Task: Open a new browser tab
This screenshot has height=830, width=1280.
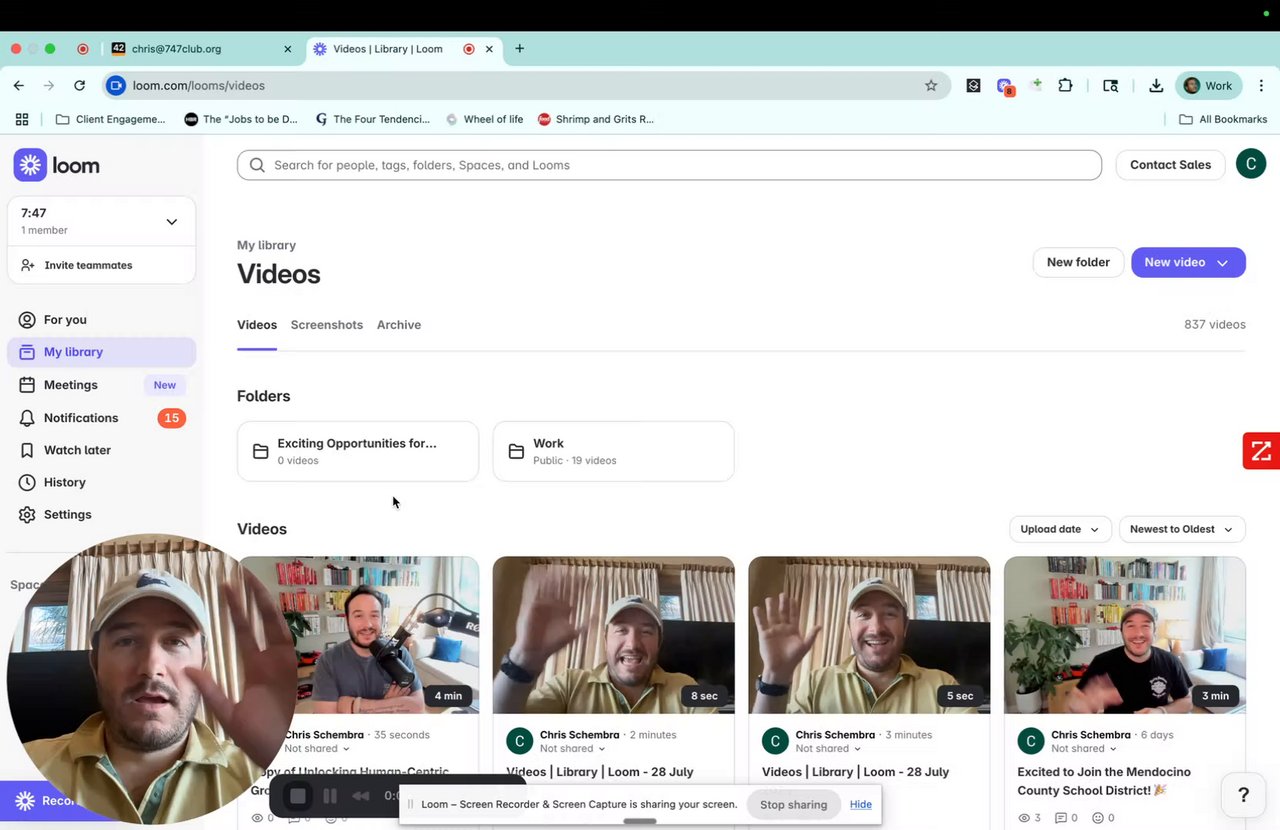Action: (x=520, y=49)
